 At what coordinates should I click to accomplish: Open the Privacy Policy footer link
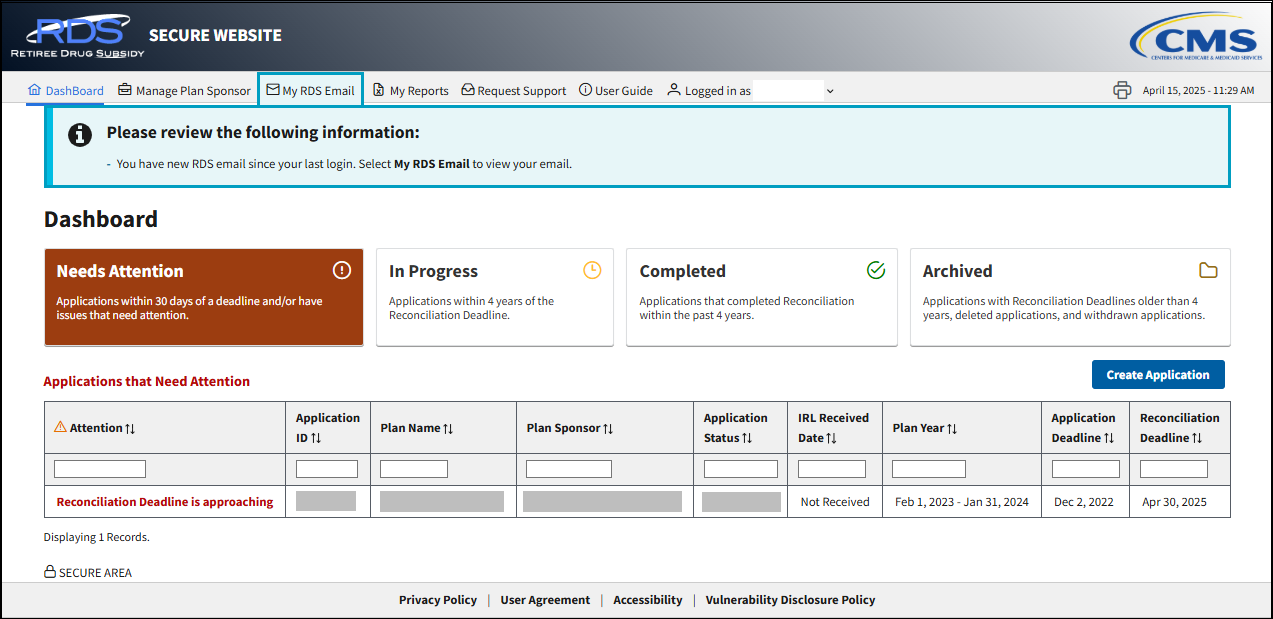pyautogui.click(x=437, y=600)
